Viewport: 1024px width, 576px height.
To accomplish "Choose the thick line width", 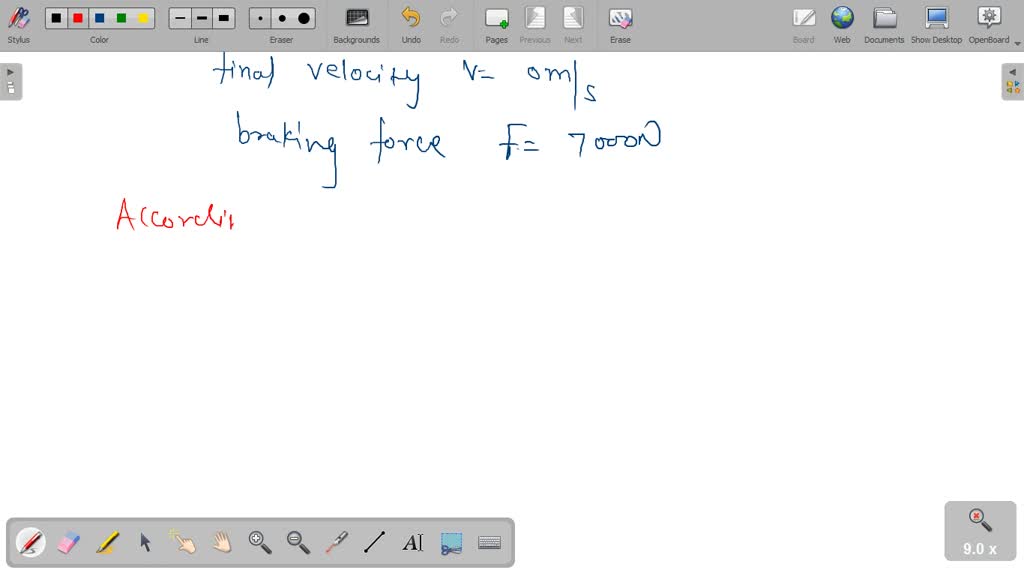I will tap(223, 18).
